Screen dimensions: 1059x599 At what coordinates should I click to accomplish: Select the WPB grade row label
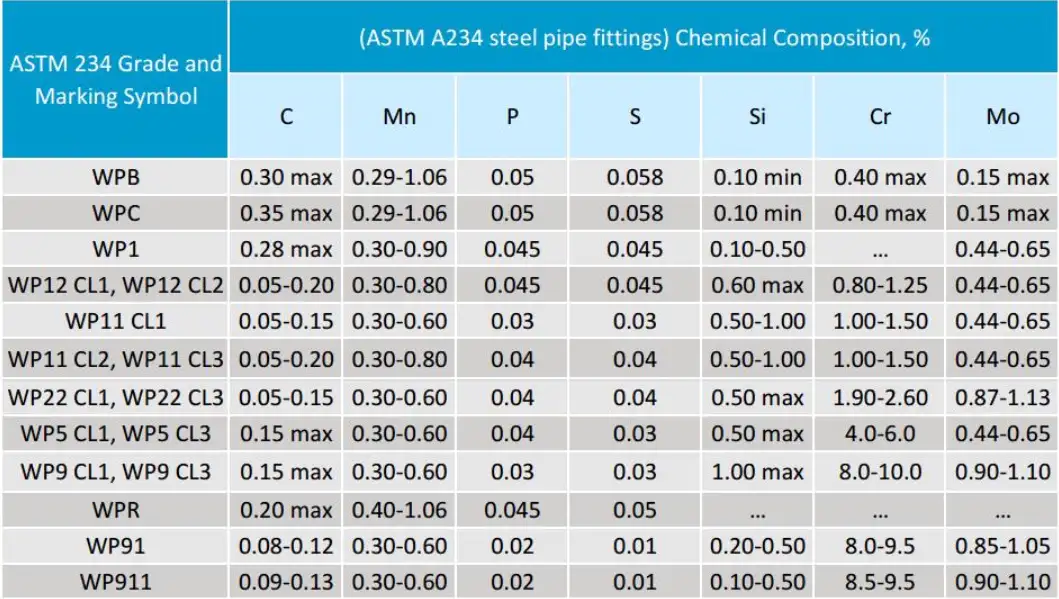(115, 178)
